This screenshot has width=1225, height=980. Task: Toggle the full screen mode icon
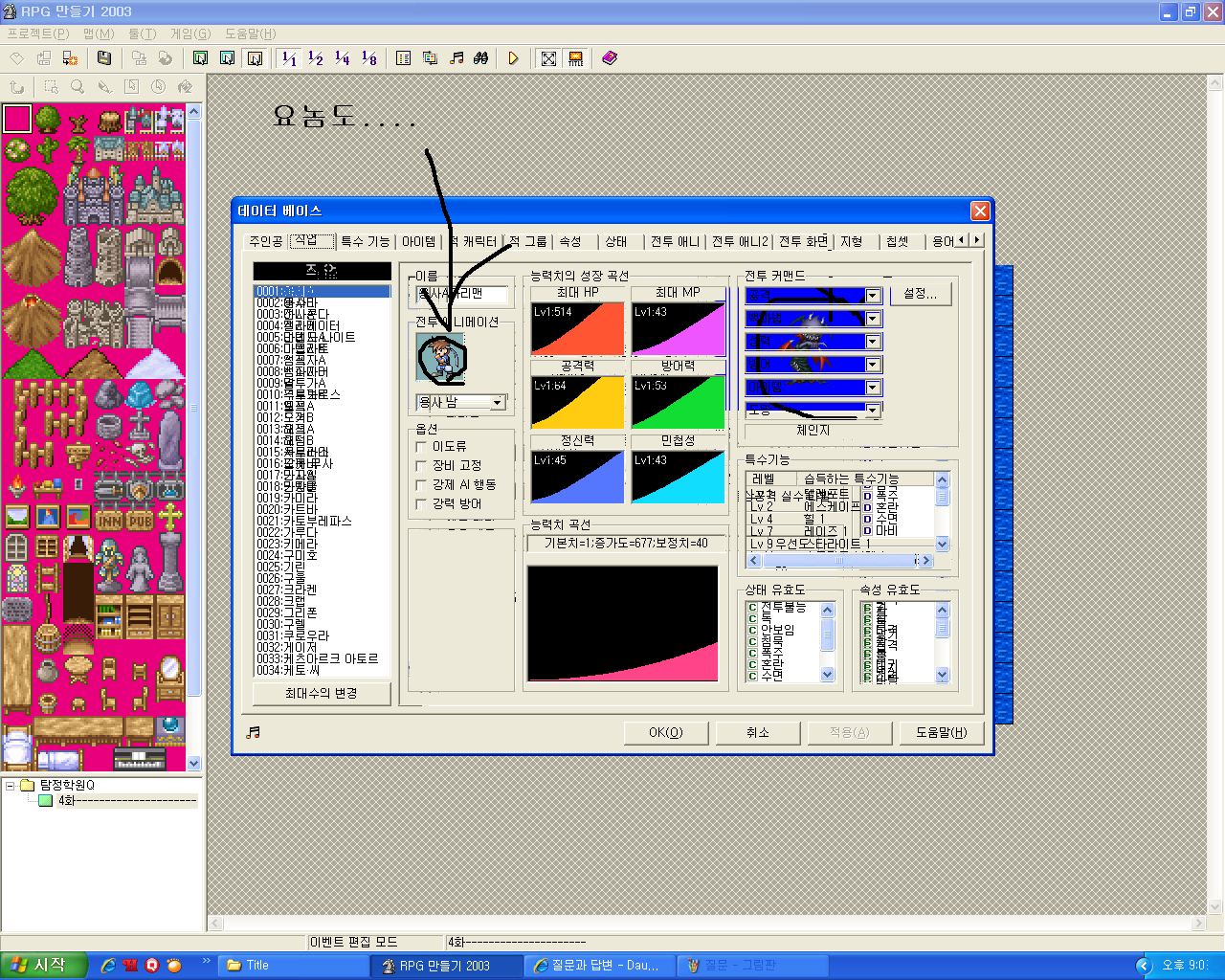click(548, 58)
